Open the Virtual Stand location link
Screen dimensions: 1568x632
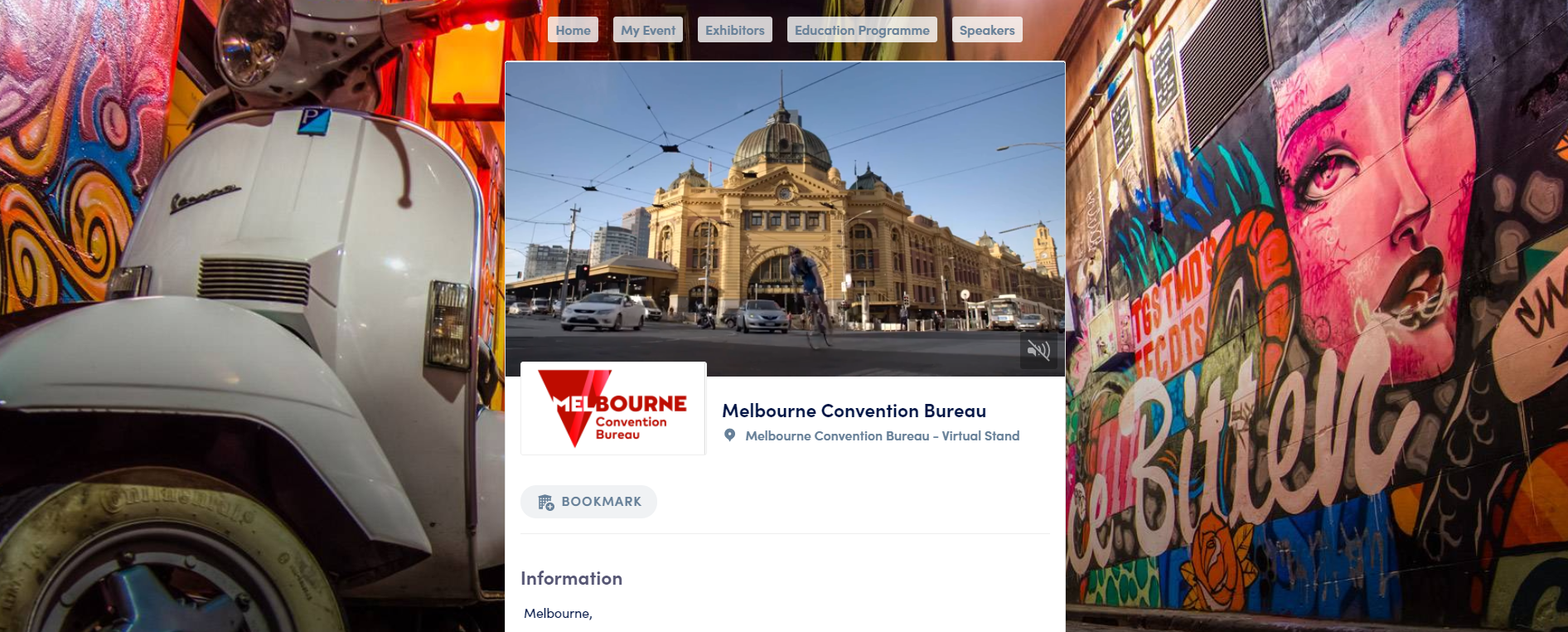pyautogui.click(x=883, y=435)
